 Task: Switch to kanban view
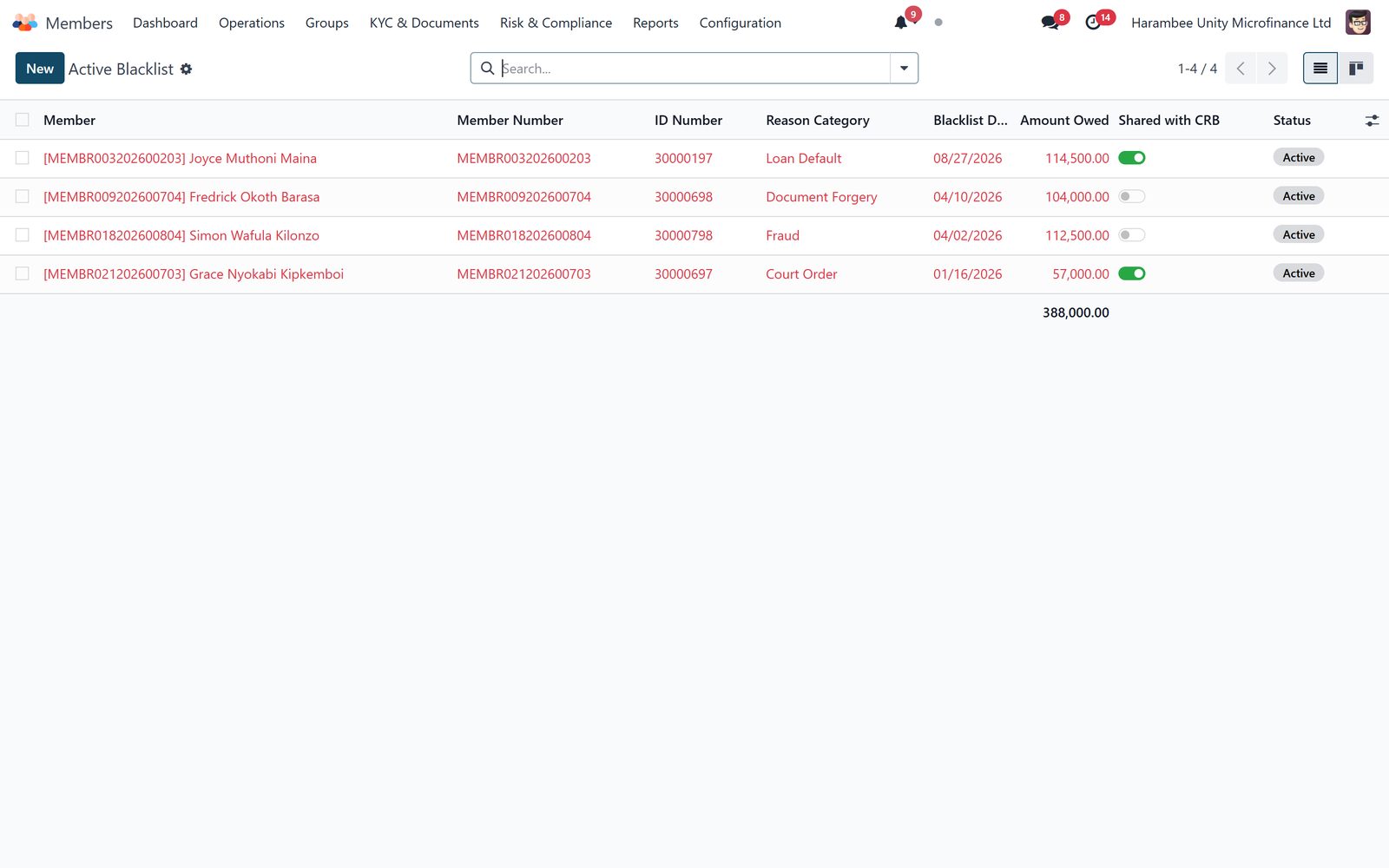[1355, 69]
